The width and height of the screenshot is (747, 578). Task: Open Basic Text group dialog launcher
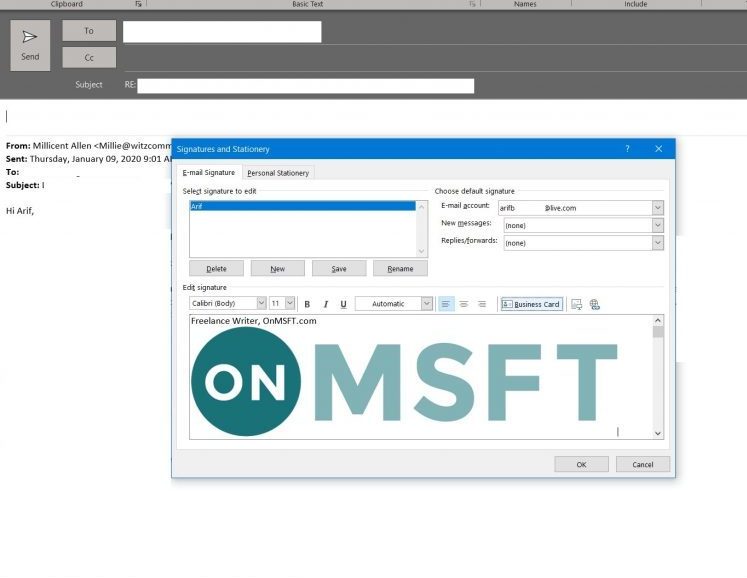coord(472,4)
